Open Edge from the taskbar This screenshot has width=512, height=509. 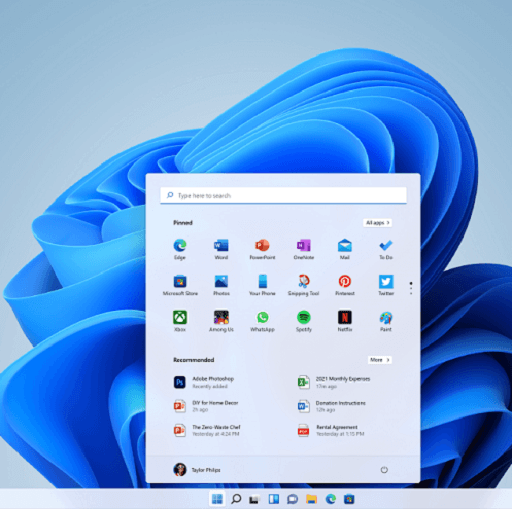pos(331,499)
